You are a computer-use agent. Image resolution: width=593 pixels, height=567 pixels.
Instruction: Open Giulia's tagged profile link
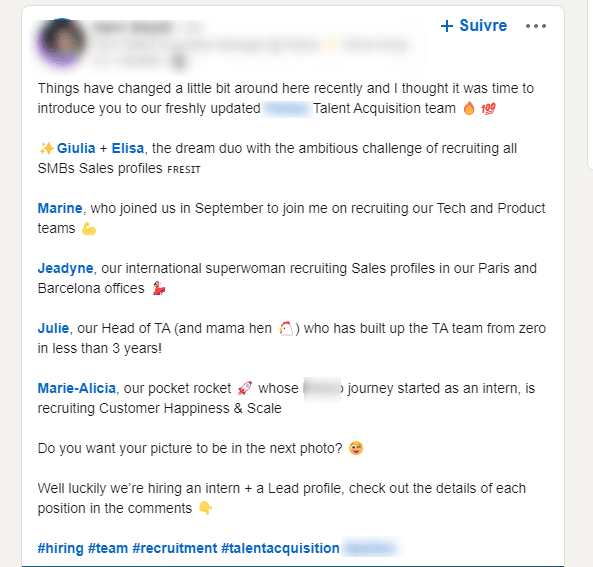(x=76, y=148)
